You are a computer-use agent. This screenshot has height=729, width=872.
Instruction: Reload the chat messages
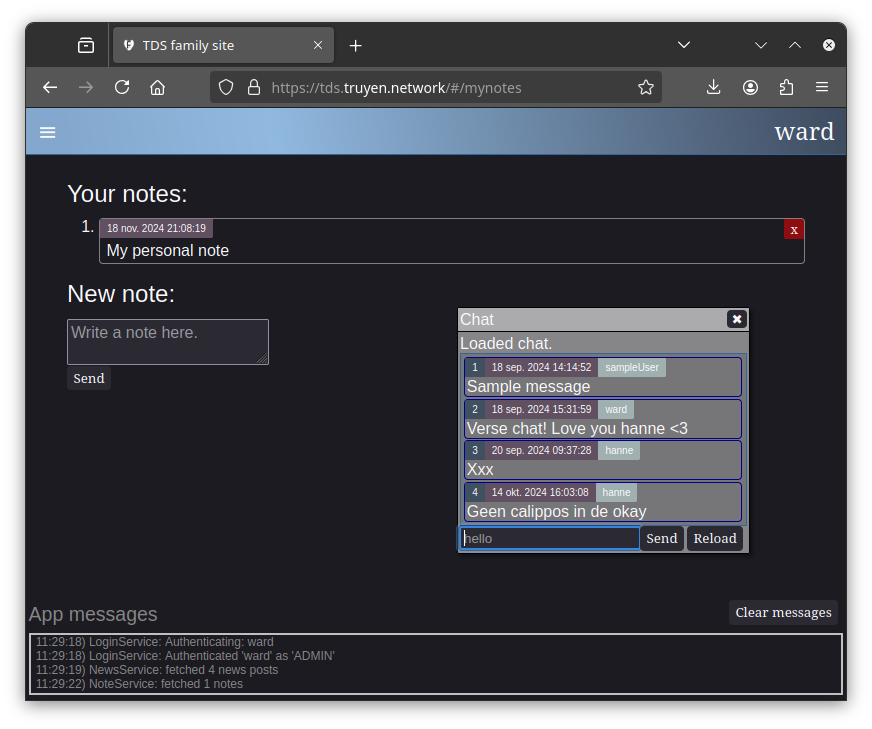714,538
